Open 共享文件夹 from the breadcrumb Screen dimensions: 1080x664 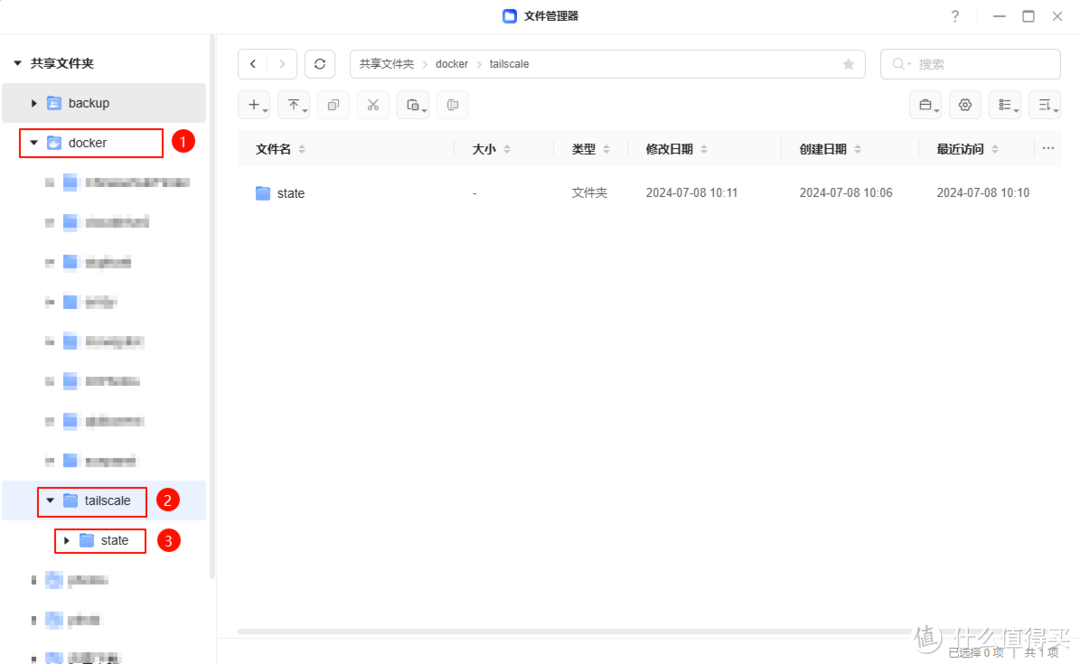point(386,63)
